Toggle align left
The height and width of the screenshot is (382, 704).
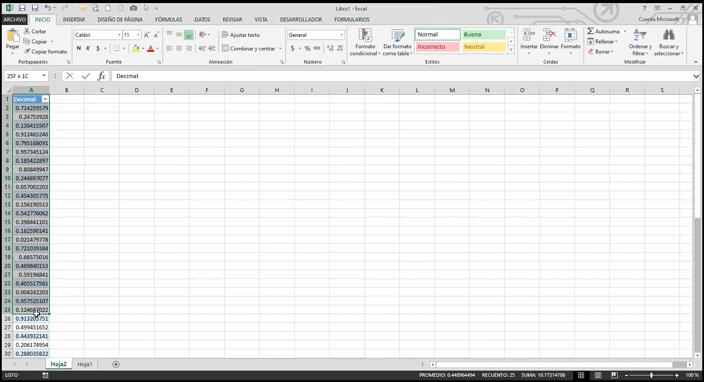(169, 48)
